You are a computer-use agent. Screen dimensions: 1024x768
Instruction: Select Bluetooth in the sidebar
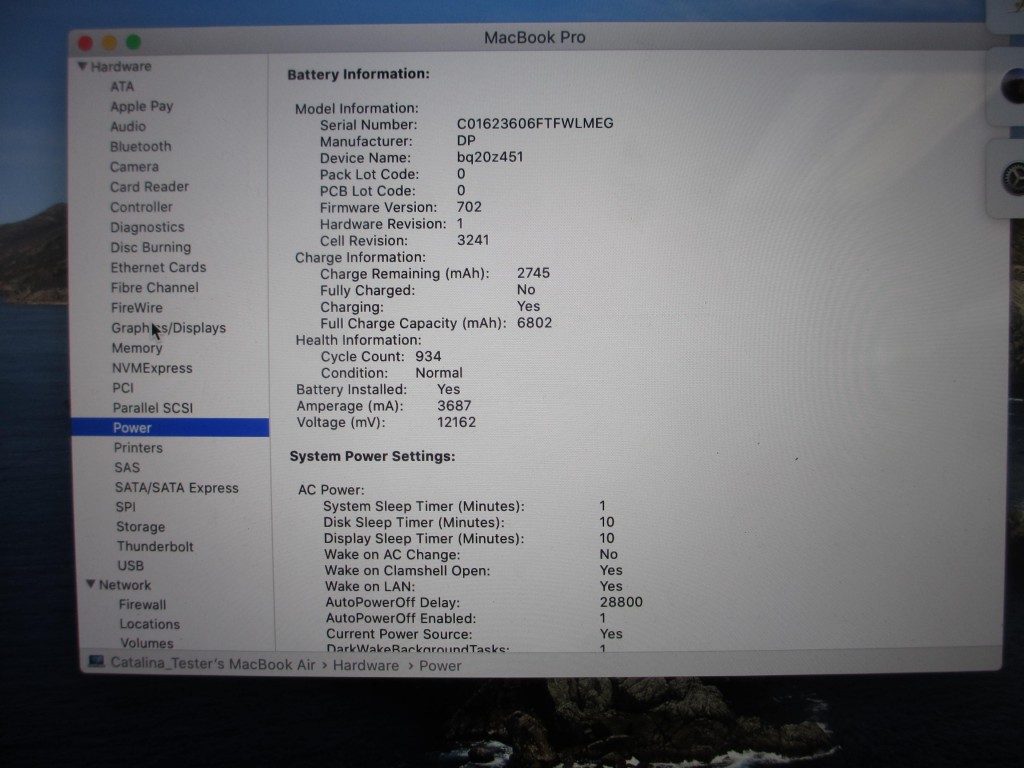tap(140, 146)
